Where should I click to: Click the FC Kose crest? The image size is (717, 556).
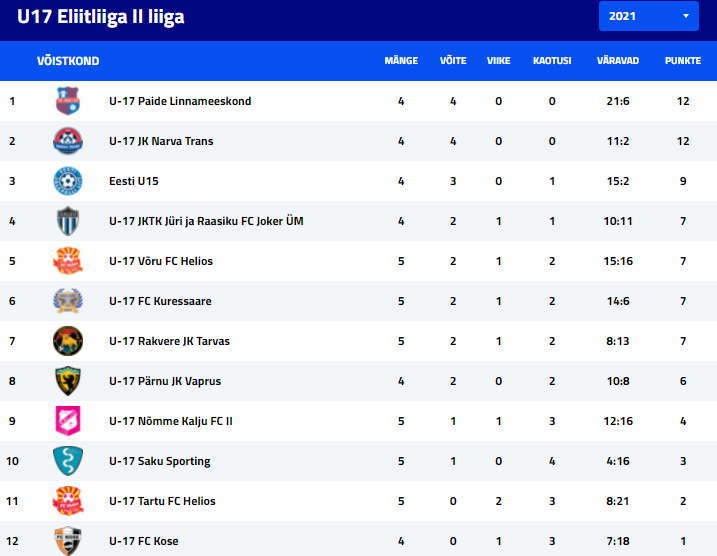pos(68,541)
